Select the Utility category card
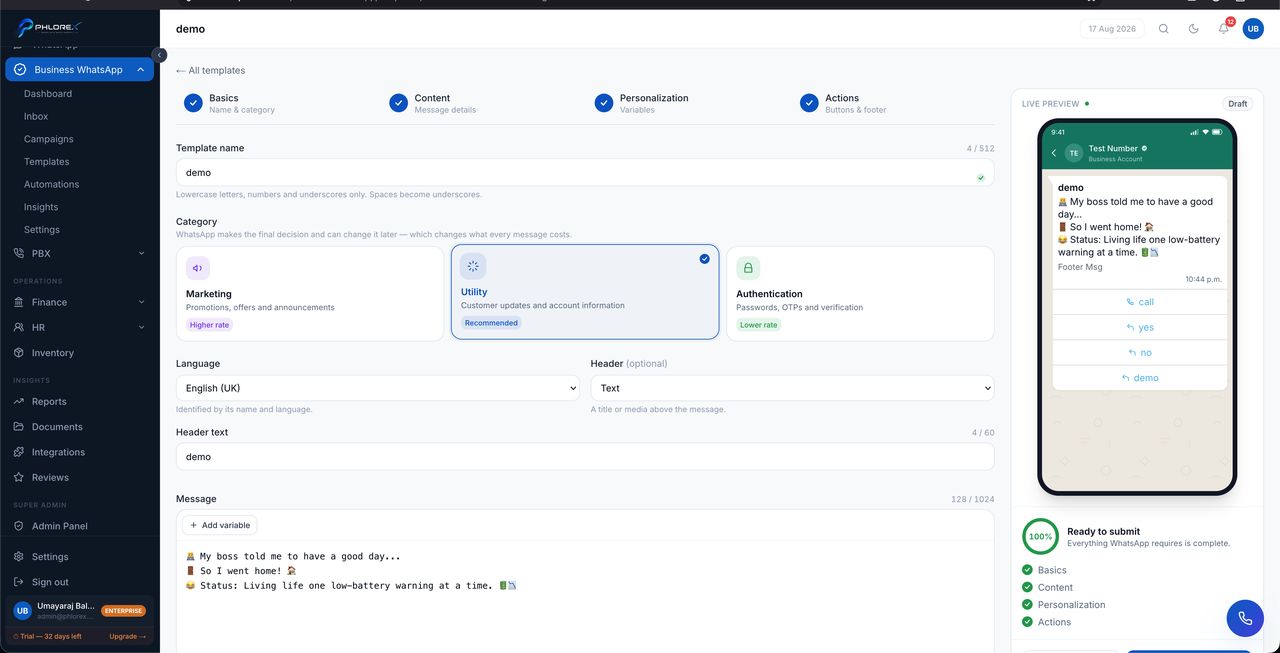1280x653 pixels. (x=585, y=292)
